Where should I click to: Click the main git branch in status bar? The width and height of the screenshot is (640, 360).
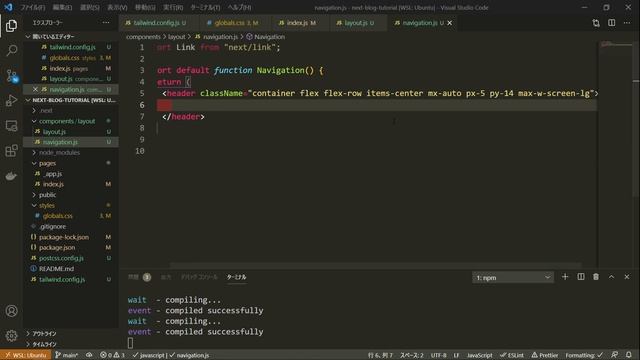tap(67, 355)
